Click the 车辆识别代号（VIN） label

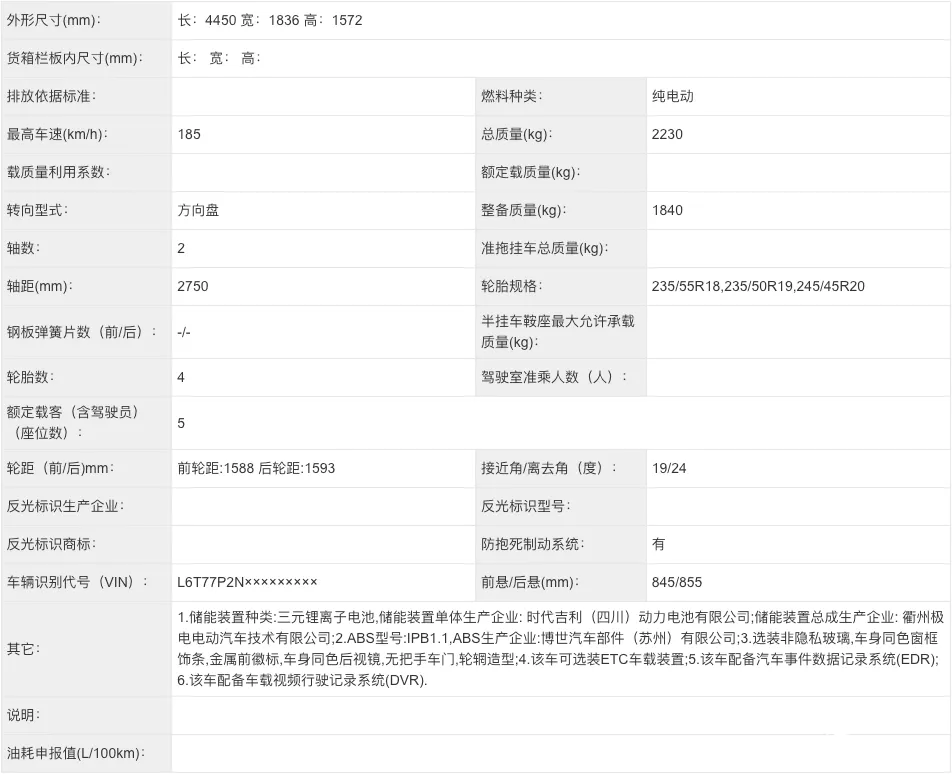point(76,583)
